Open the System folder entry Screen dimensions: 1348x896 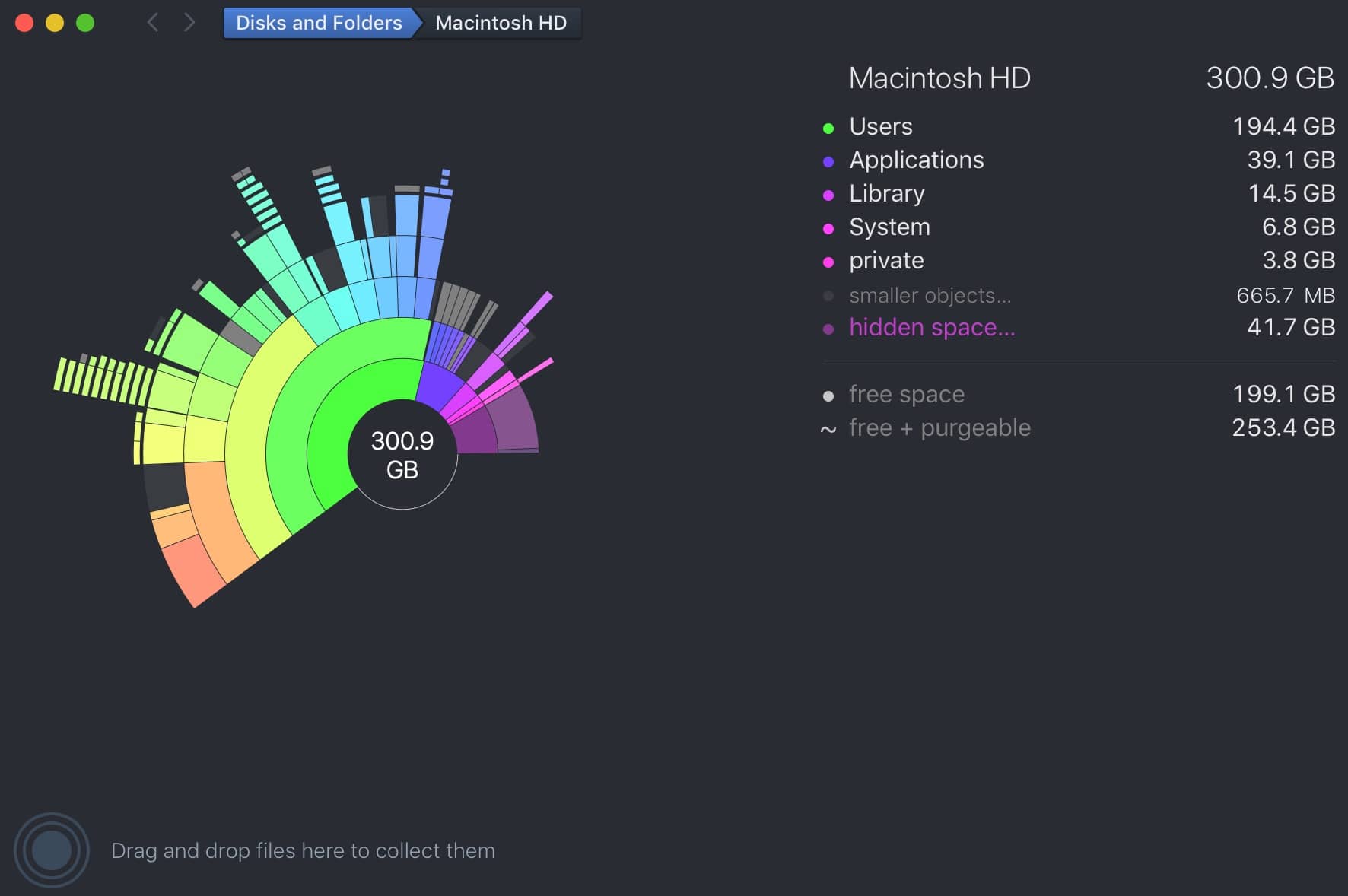1079,227
